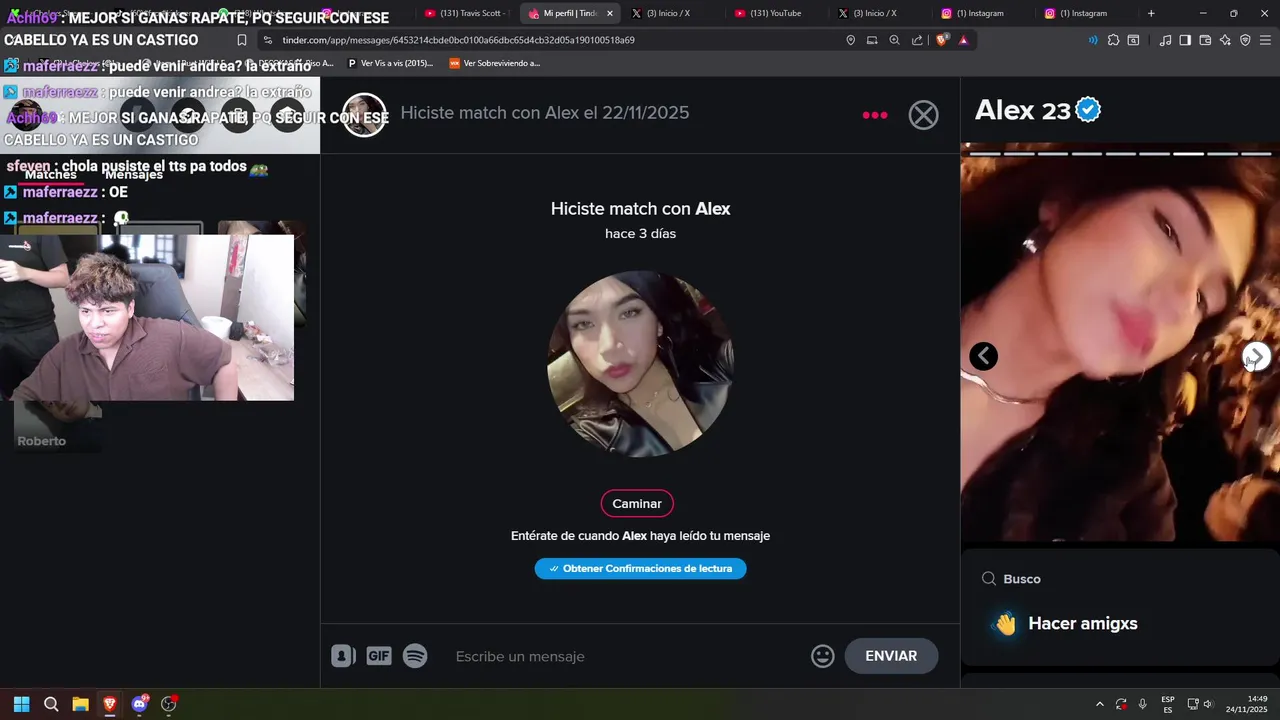Toggle the browser sidebar panel icon
Screen dimensions: 1280x720
1185,40
